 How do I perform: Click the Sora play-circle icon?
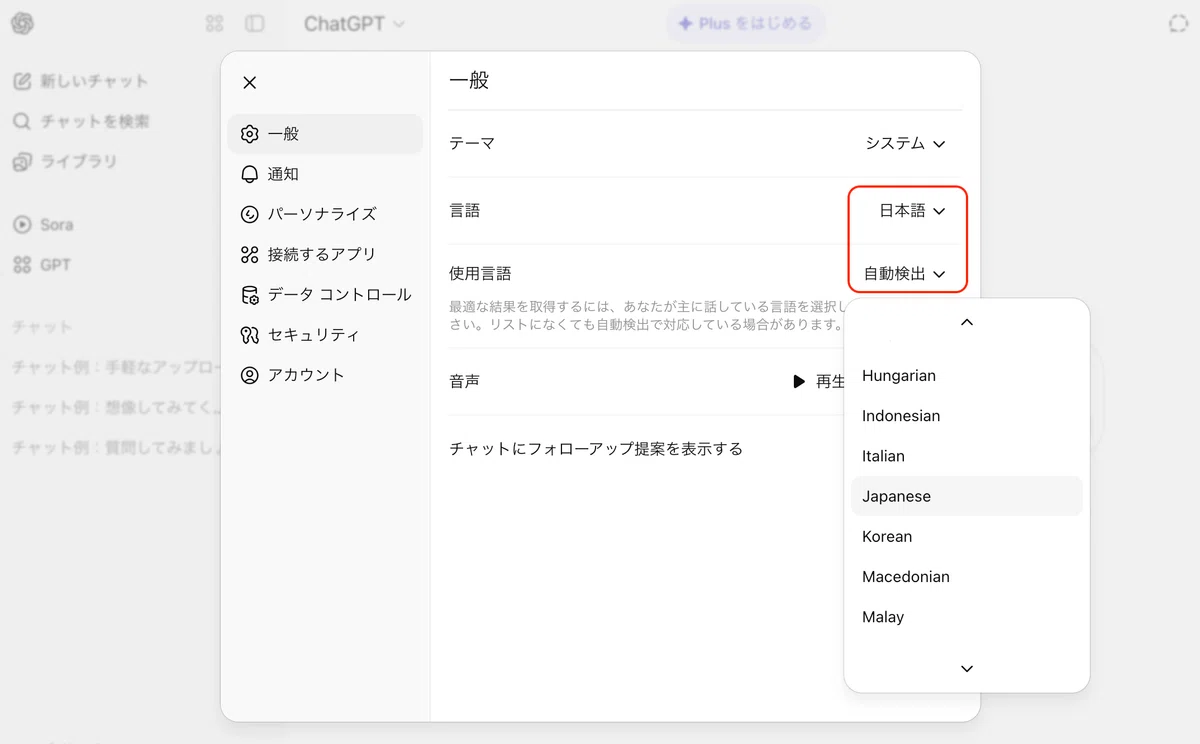22,225
